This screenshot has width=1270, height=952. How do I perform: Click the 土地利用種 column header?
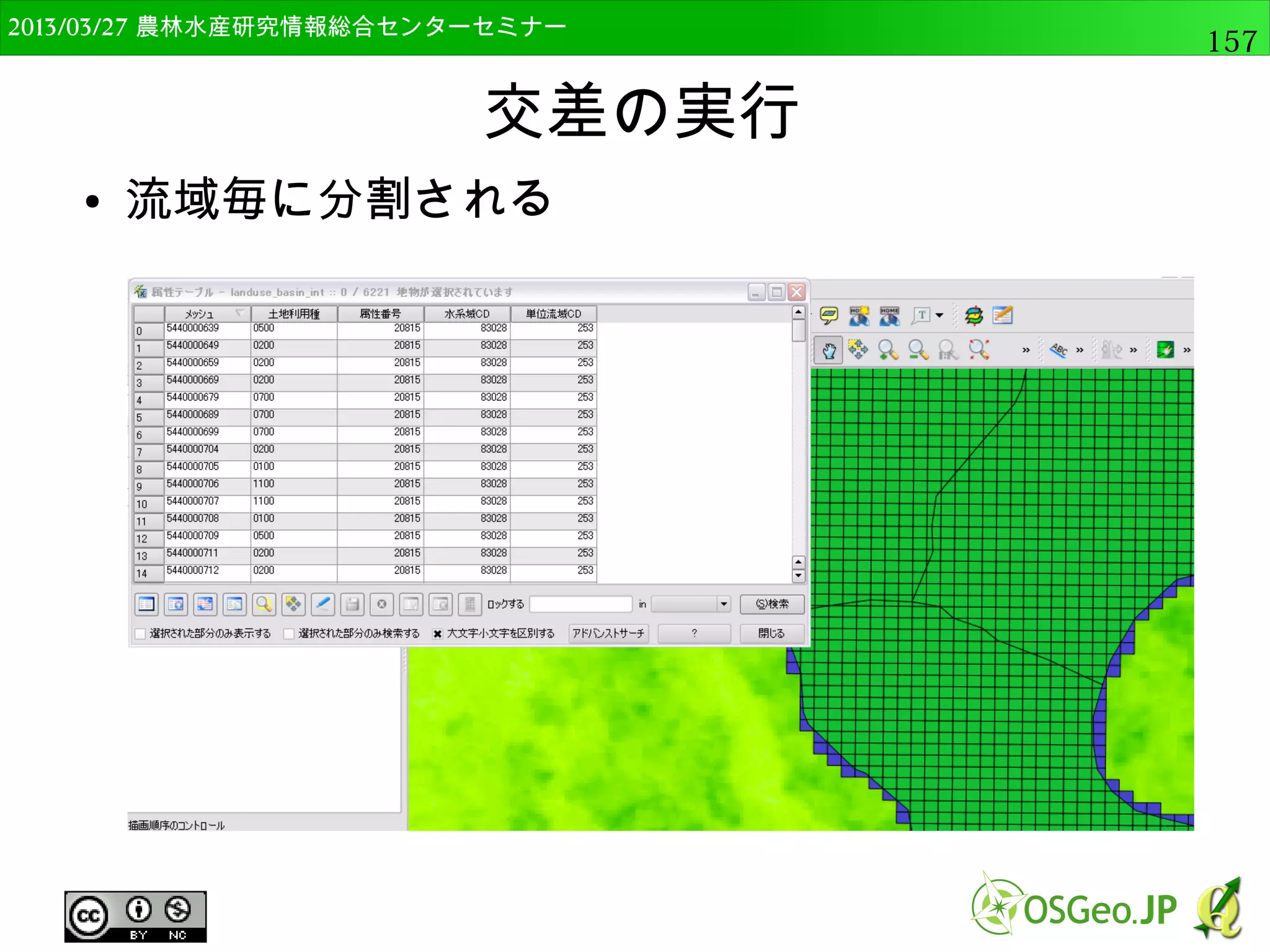(294, 314)
